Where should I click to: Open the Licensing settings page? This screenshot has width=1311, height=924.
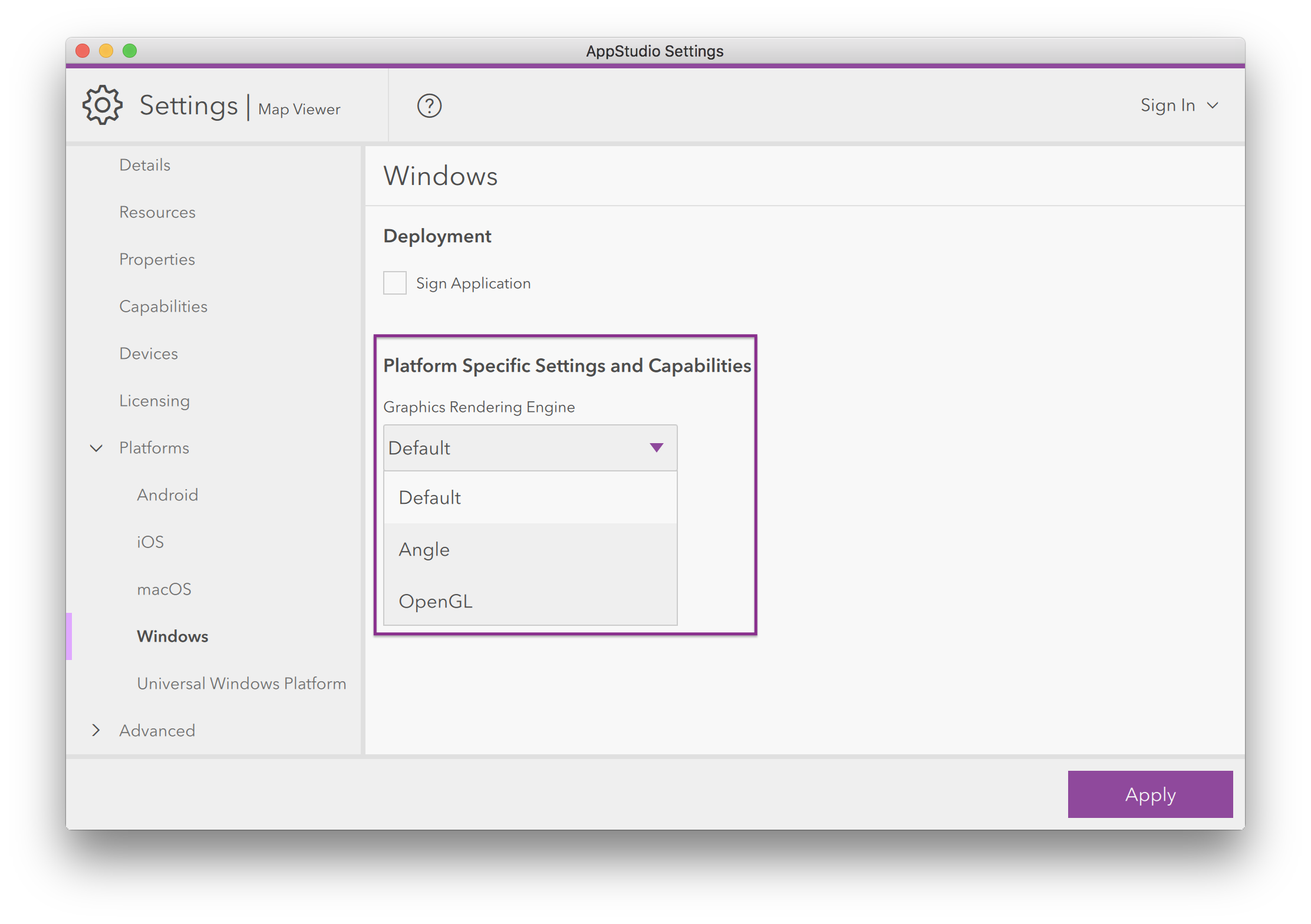pyautogui.click(x=154, y=401)
